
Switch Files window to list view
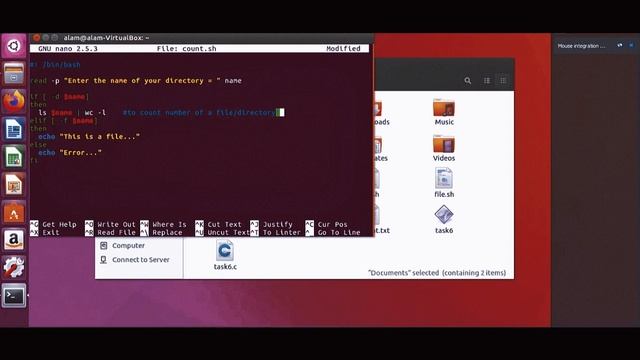[487, 81]
